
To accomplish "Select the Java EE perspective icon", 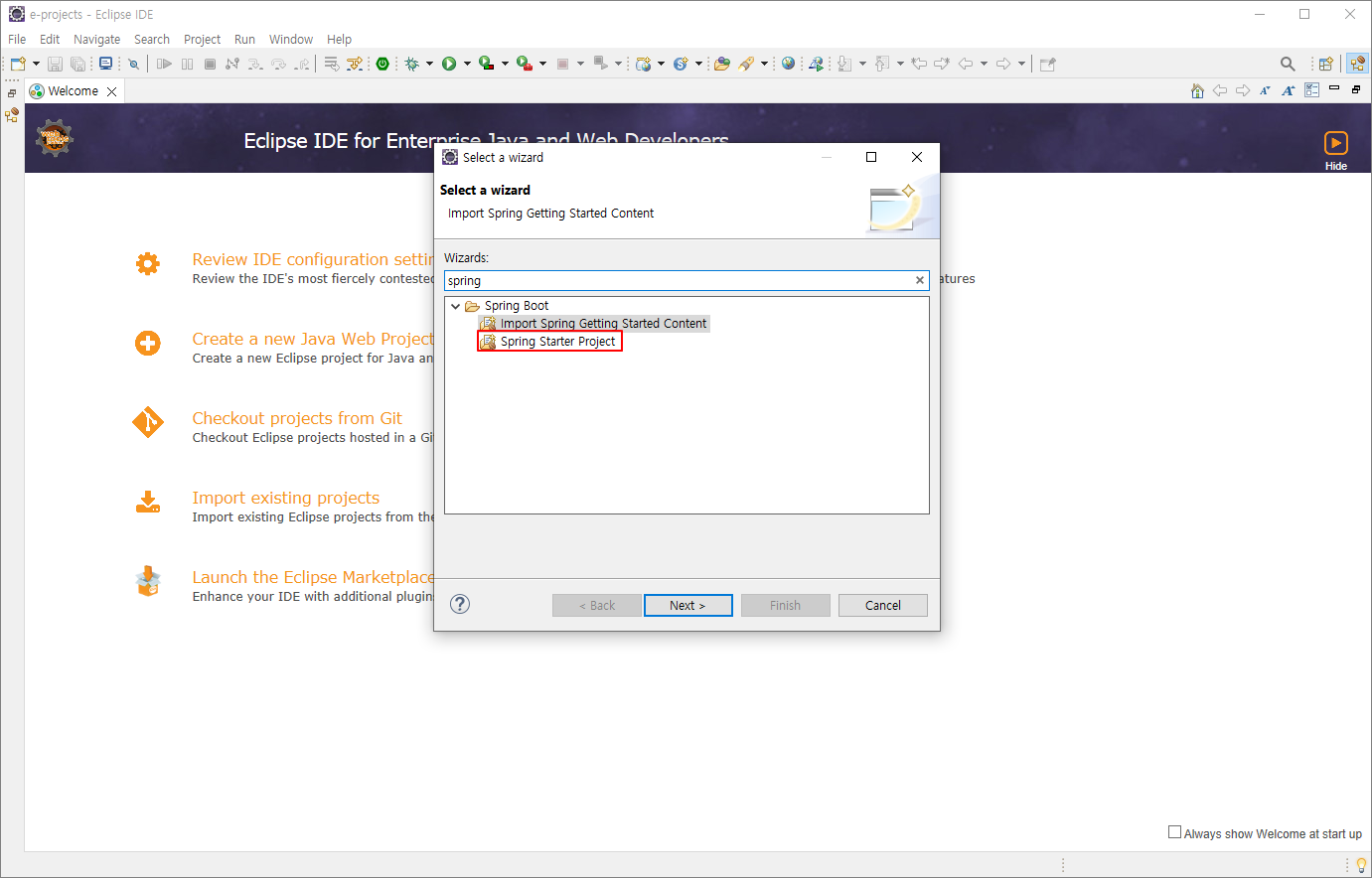I will (x=1357, y=64).
